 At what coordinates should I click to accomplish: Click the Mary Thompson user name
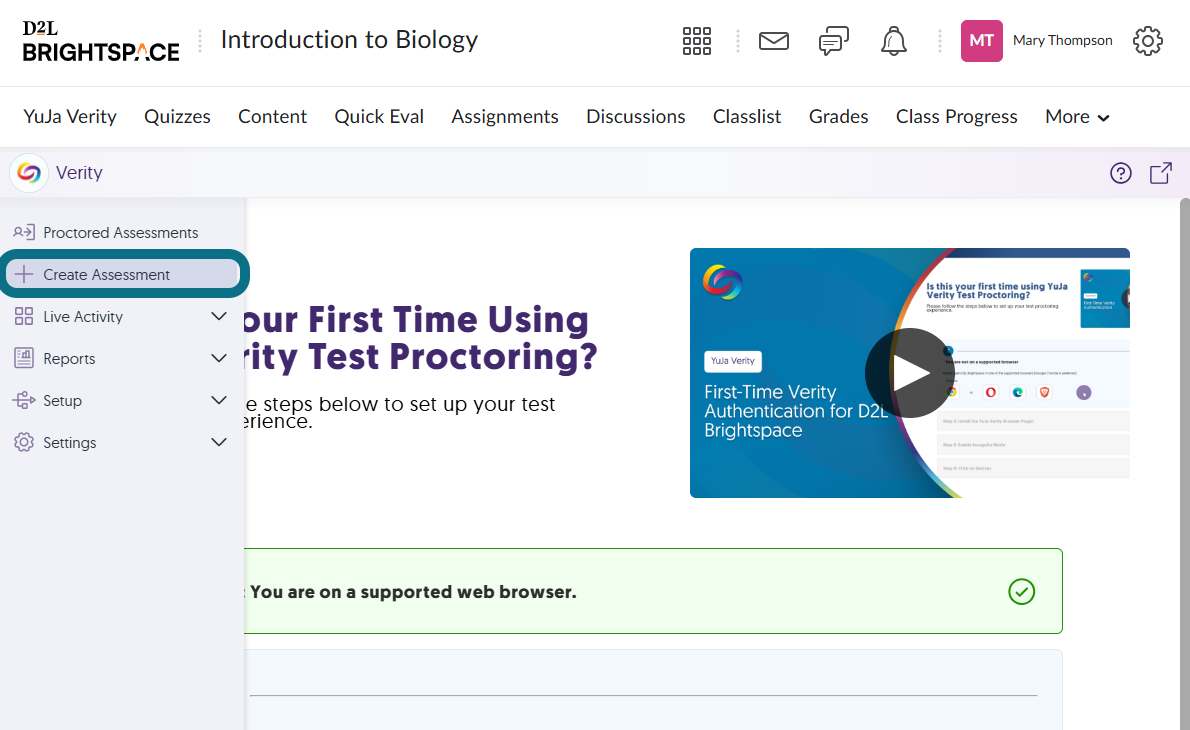tap(1062, 41)
